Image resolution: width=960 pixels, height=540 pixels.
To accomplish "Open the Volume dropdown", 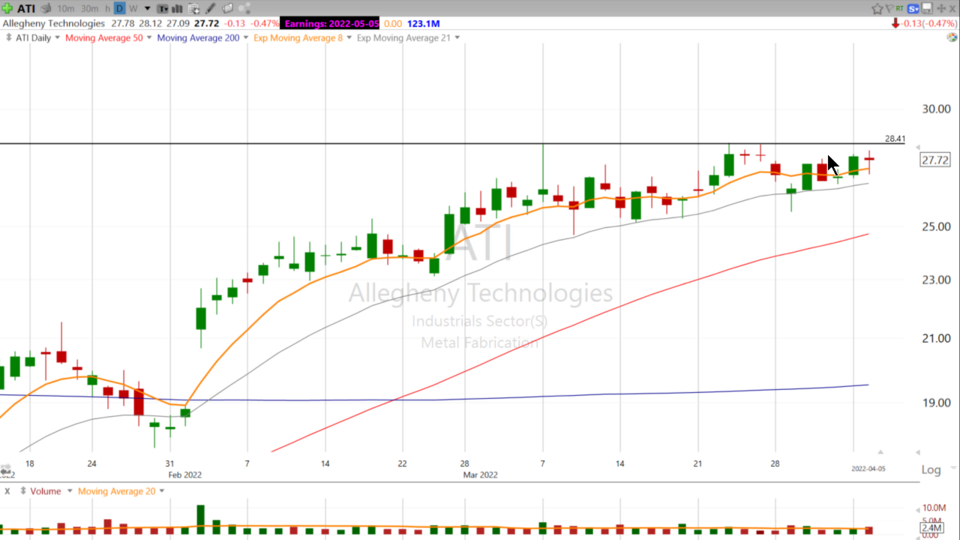I will pos(69,491).
